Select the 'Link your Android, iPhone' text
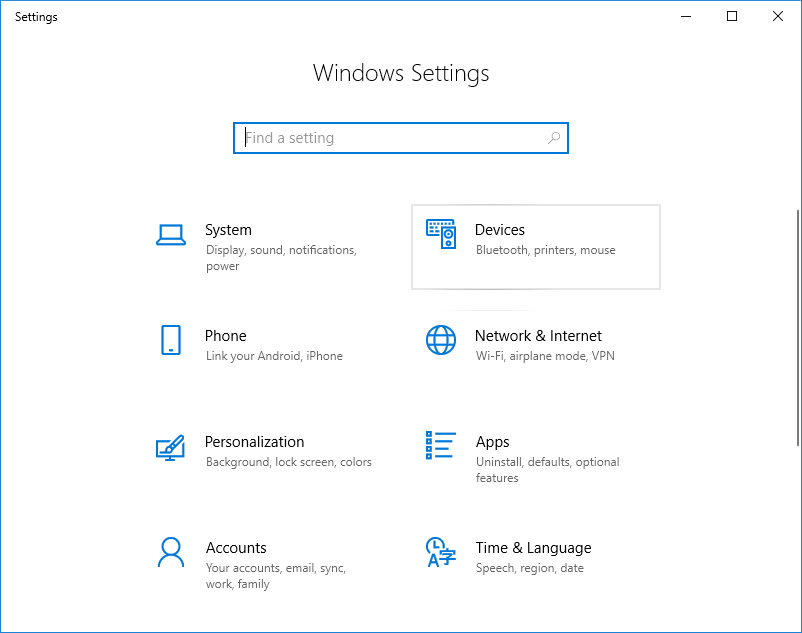Screen dimensions: 802x633 click(274, 356)
